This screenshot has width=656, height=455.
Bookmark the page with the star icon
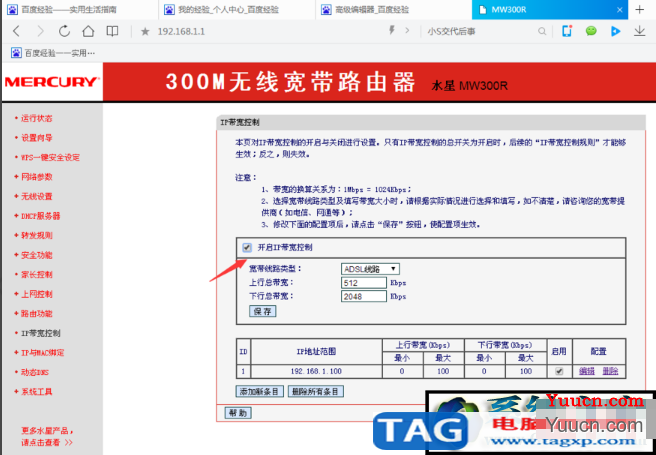click(x=145, y=31)
